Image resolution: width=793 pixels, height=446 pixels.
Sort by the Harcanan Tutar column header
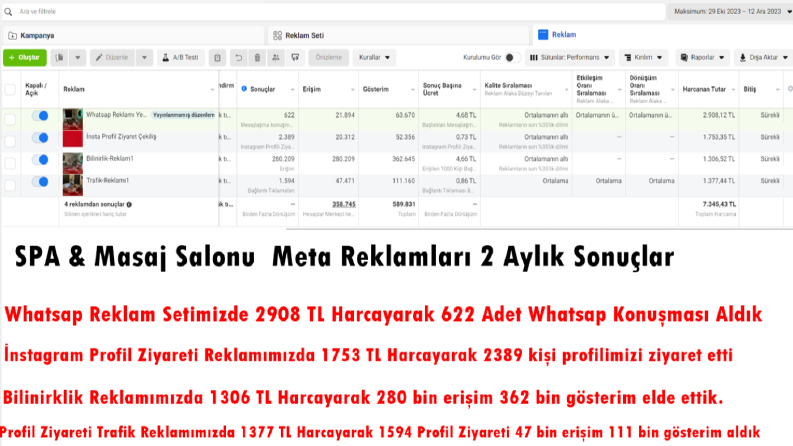(x=704, y=89)
